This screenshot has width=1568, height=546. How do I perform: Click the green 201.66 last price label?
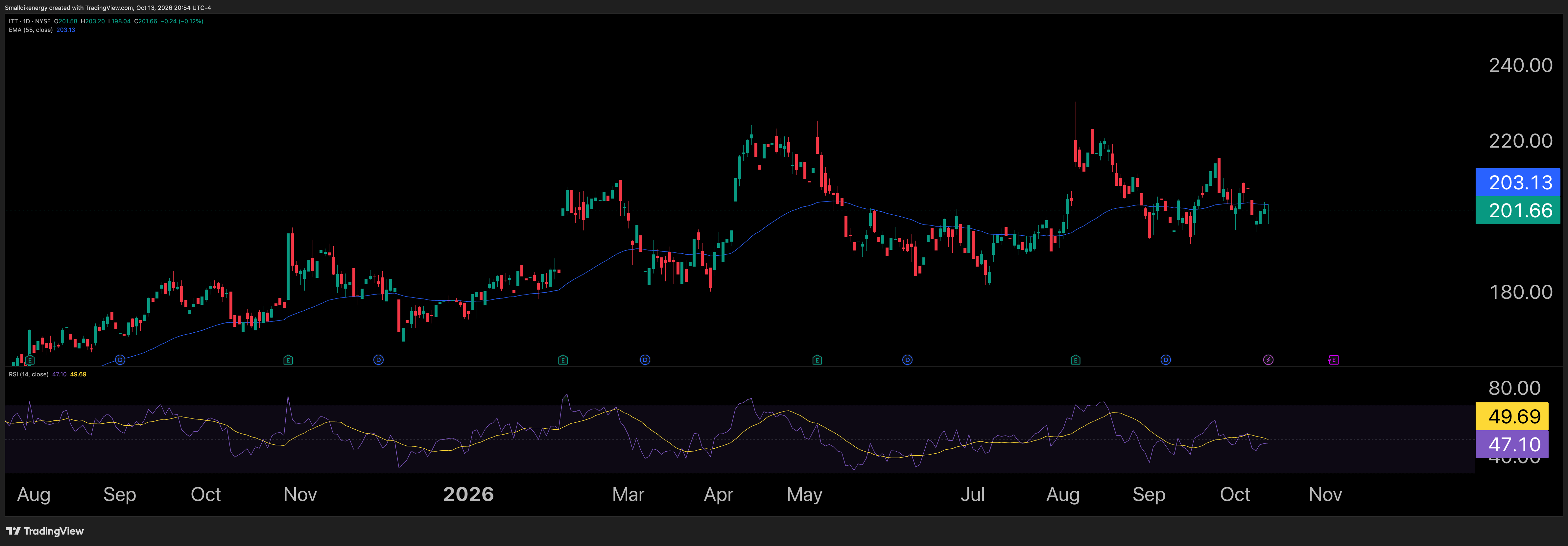(1518, 210)
